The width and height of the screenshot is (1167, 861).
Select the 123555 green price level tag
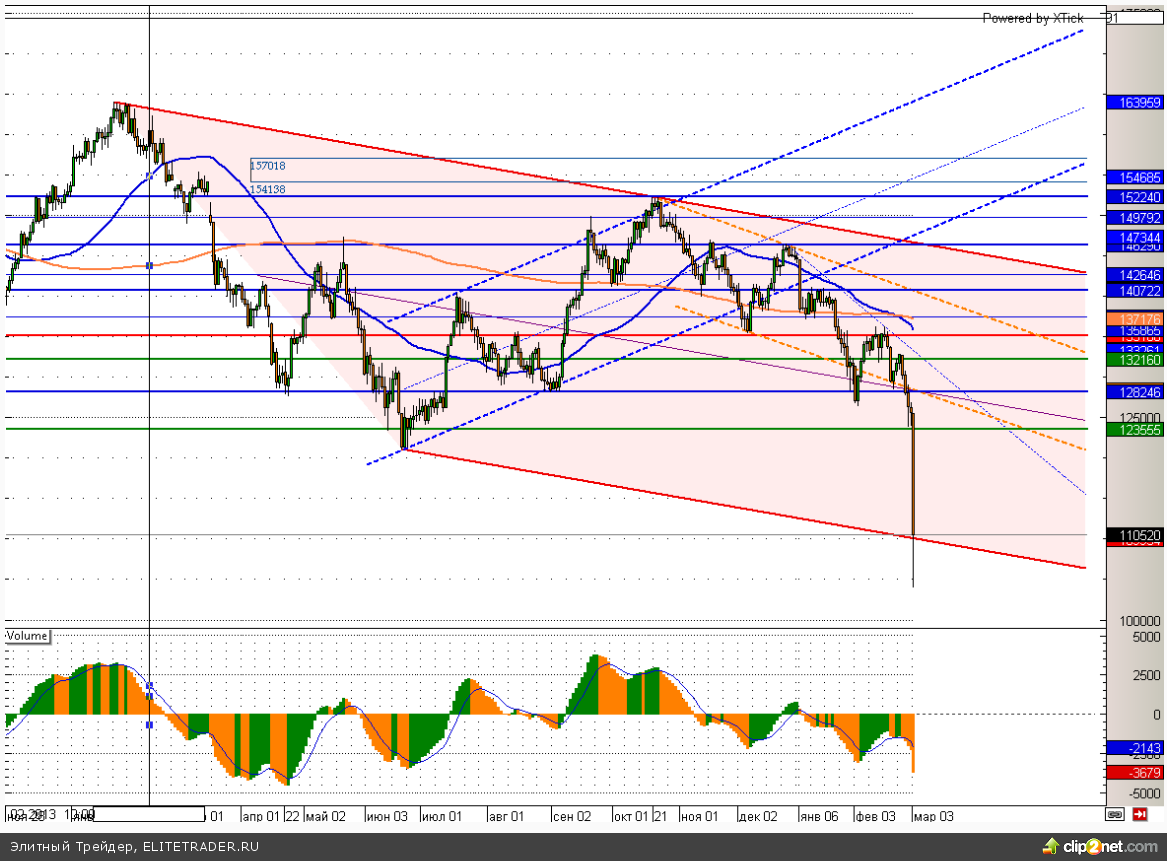(x=1134, y=429)
